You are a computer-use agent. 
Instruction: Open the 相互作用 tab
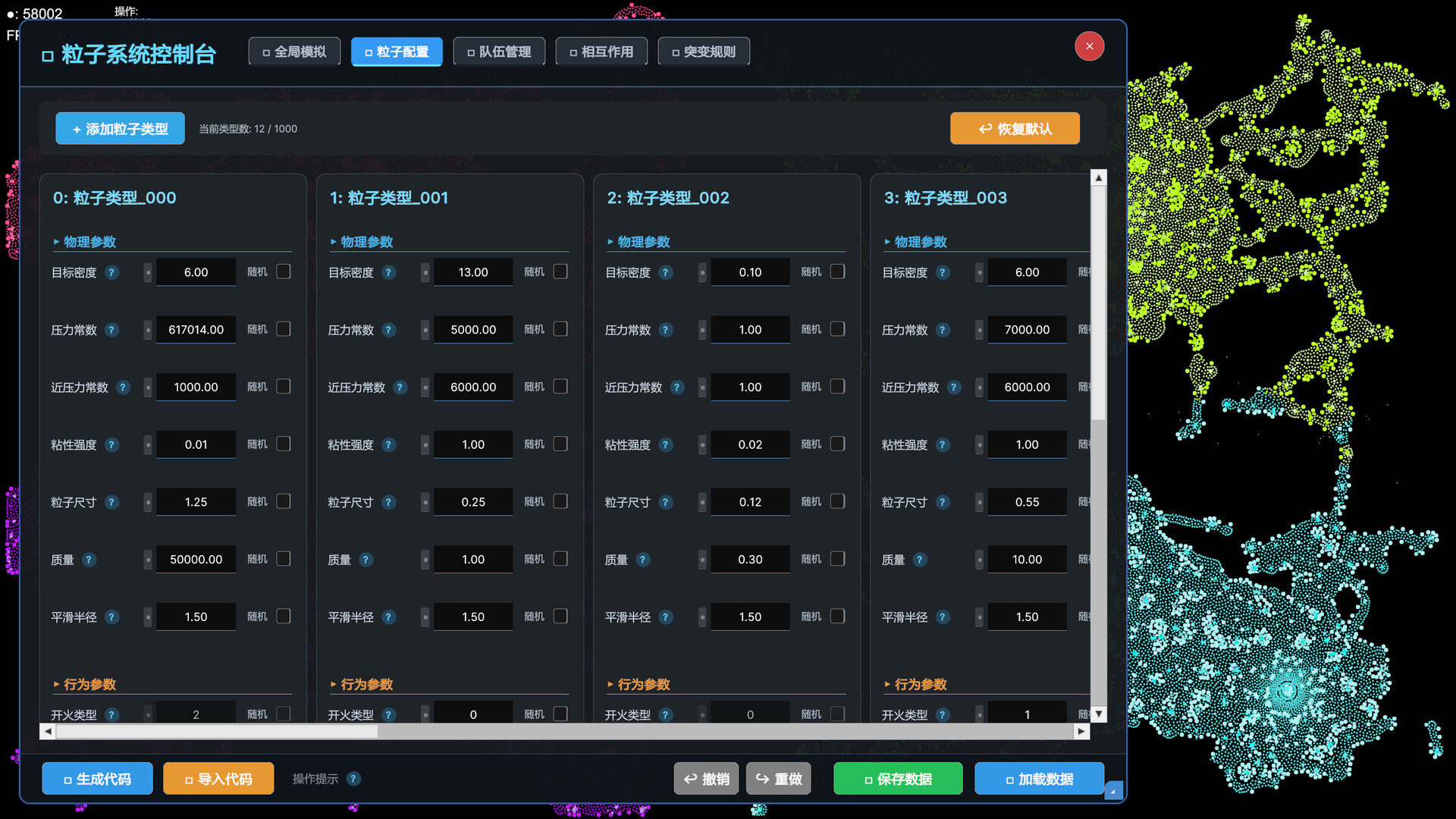coord(601,52)
